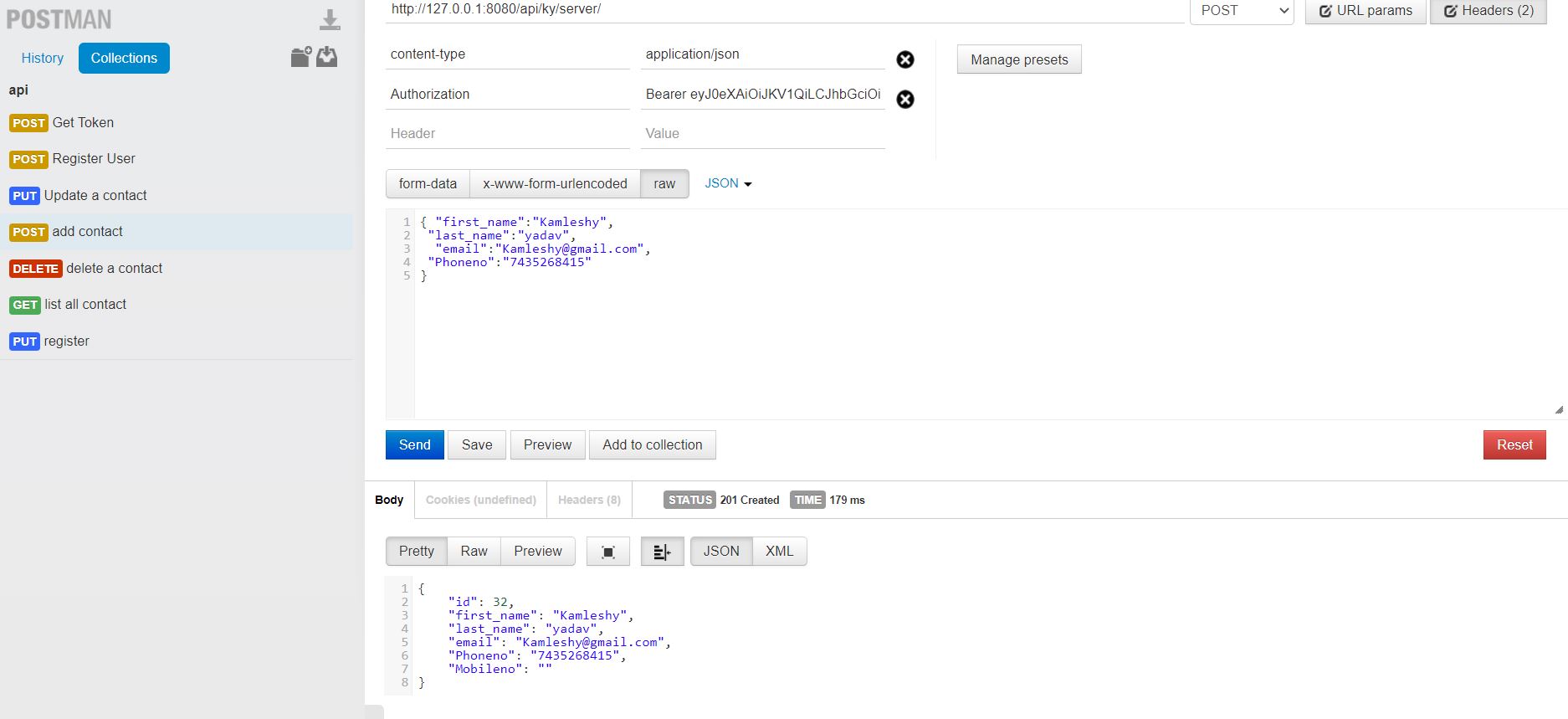
Task: Switch to the Collections tab
Action: tap(124, 58)
